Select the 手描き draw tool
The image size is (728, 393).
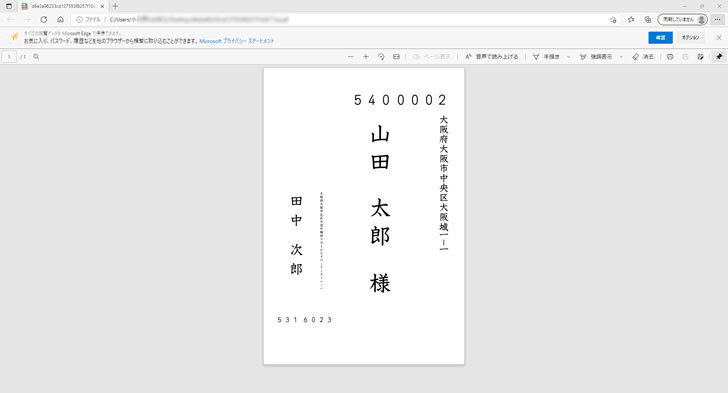pos(546,57)
